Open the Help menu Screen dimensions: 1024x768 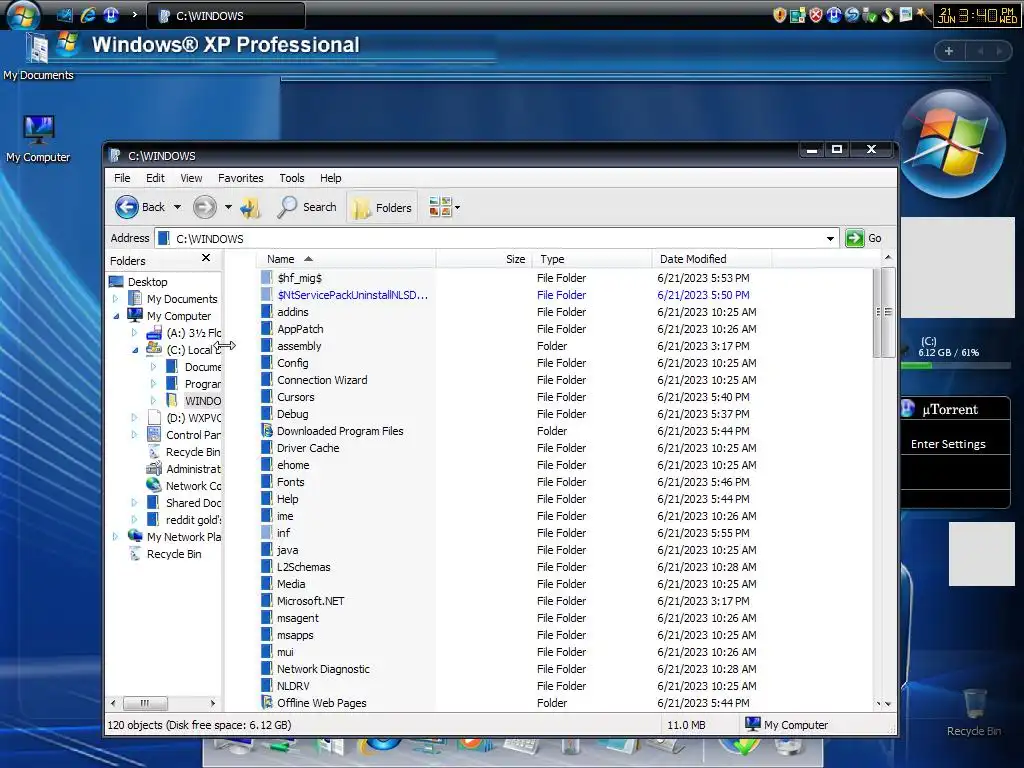point(330,178)
